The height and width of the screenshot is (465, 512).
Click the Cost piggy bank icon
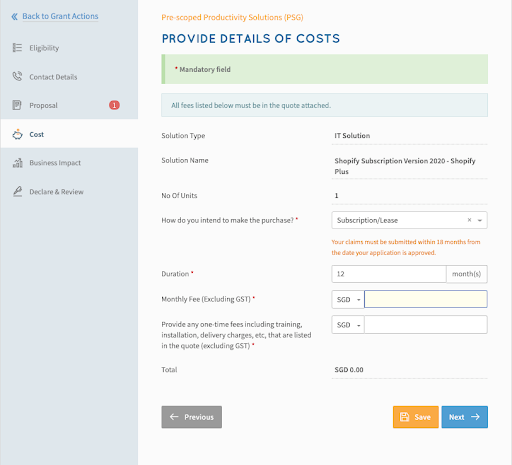point(17,134)
